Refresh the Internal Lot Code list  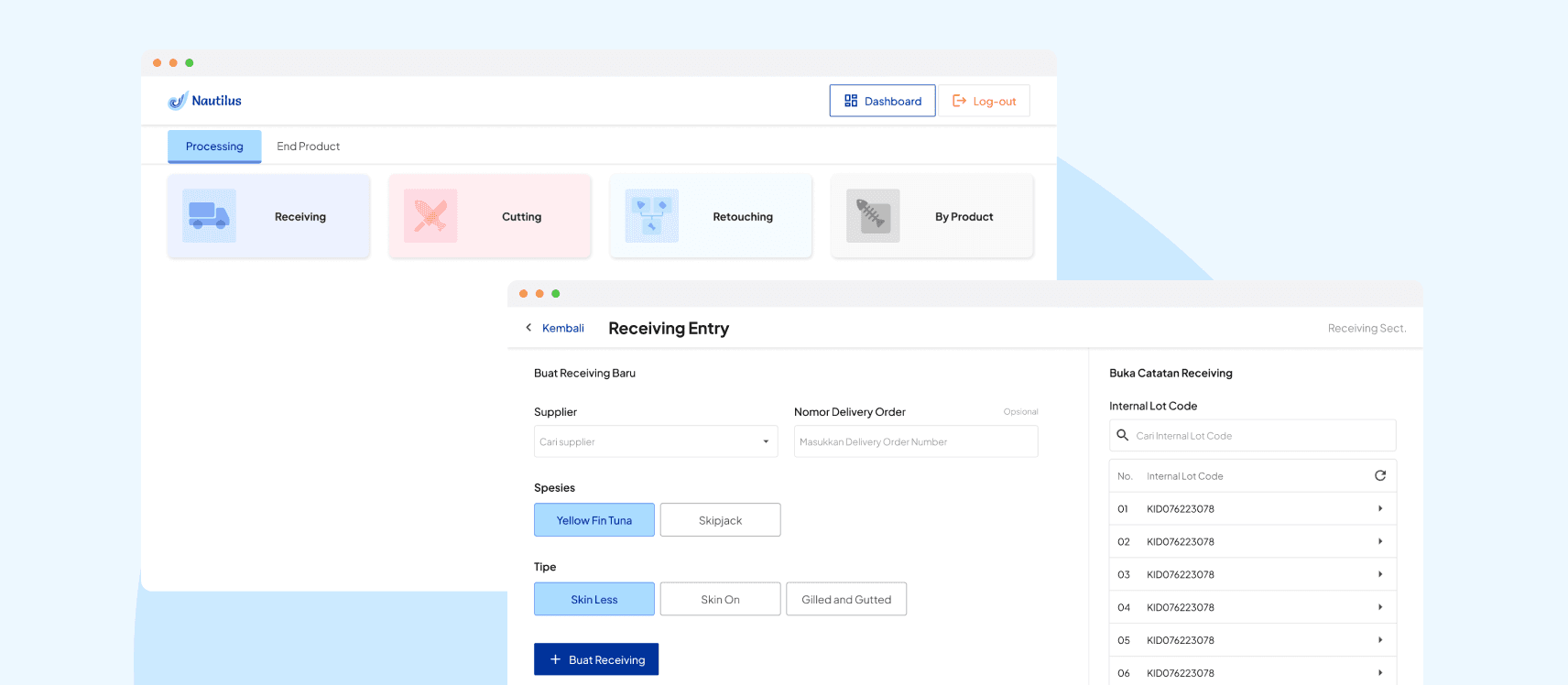pyautogui.click(x=1380, y=475)
